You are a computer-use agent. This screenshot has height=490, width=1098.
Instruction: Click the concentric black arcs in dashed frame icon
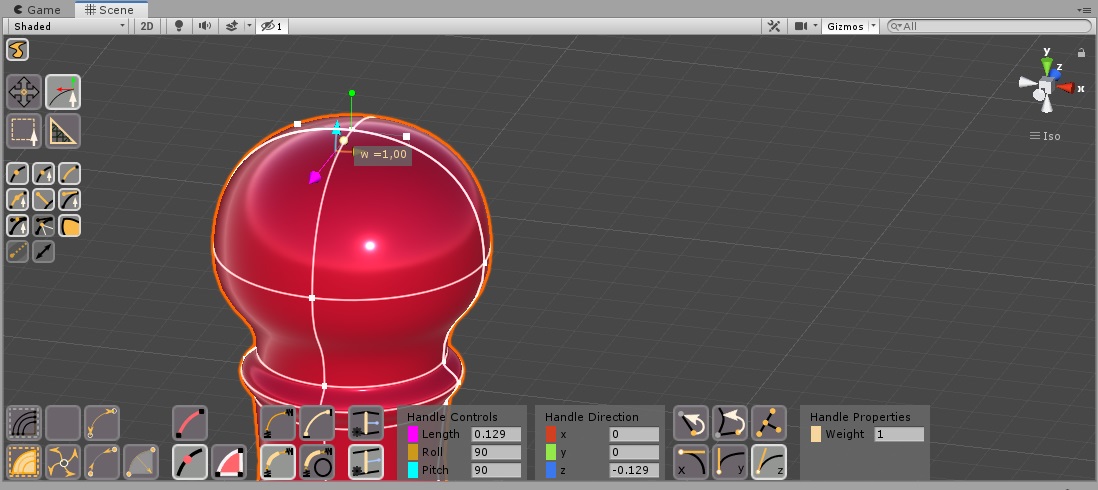click(x=24, y=423)
